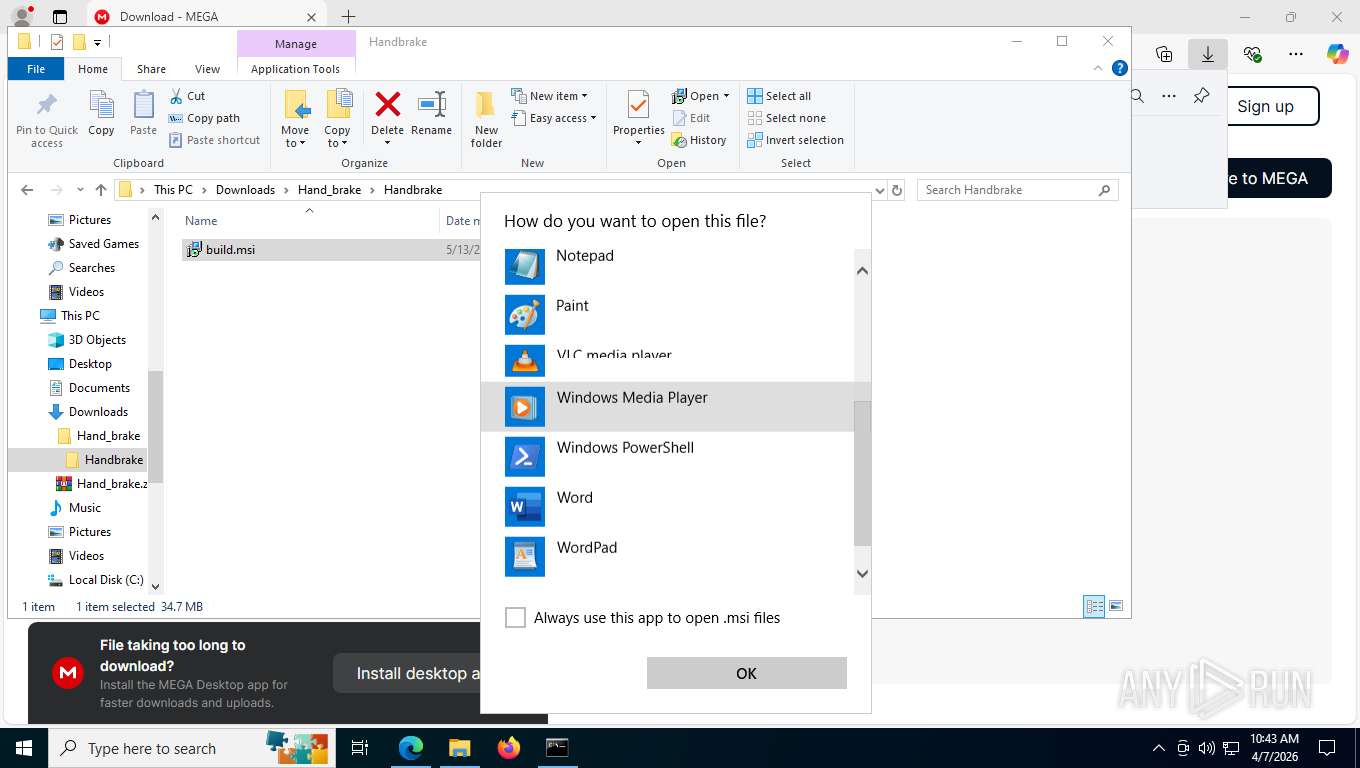Click the History command
The height and width of the screenshot is (768, 1360).
pos(699,140)
